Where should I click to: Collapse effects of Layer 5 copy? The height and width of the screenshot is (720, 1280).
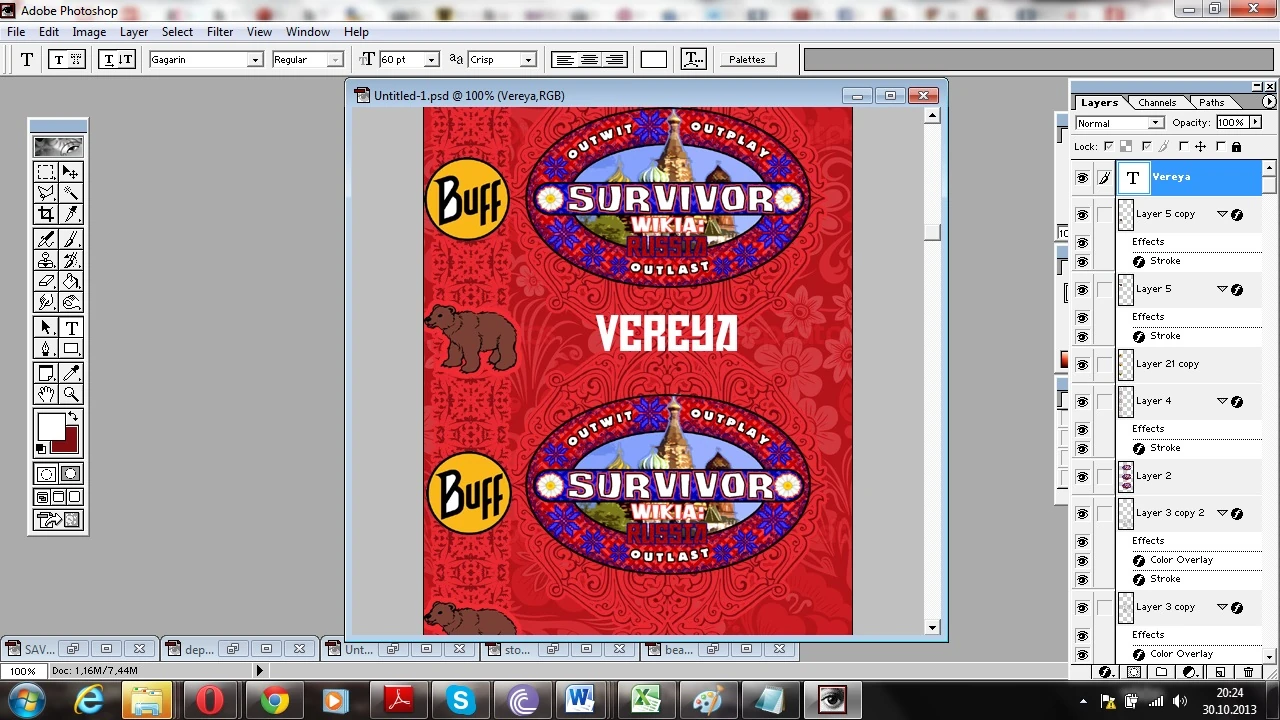(x=1222, y=214)
